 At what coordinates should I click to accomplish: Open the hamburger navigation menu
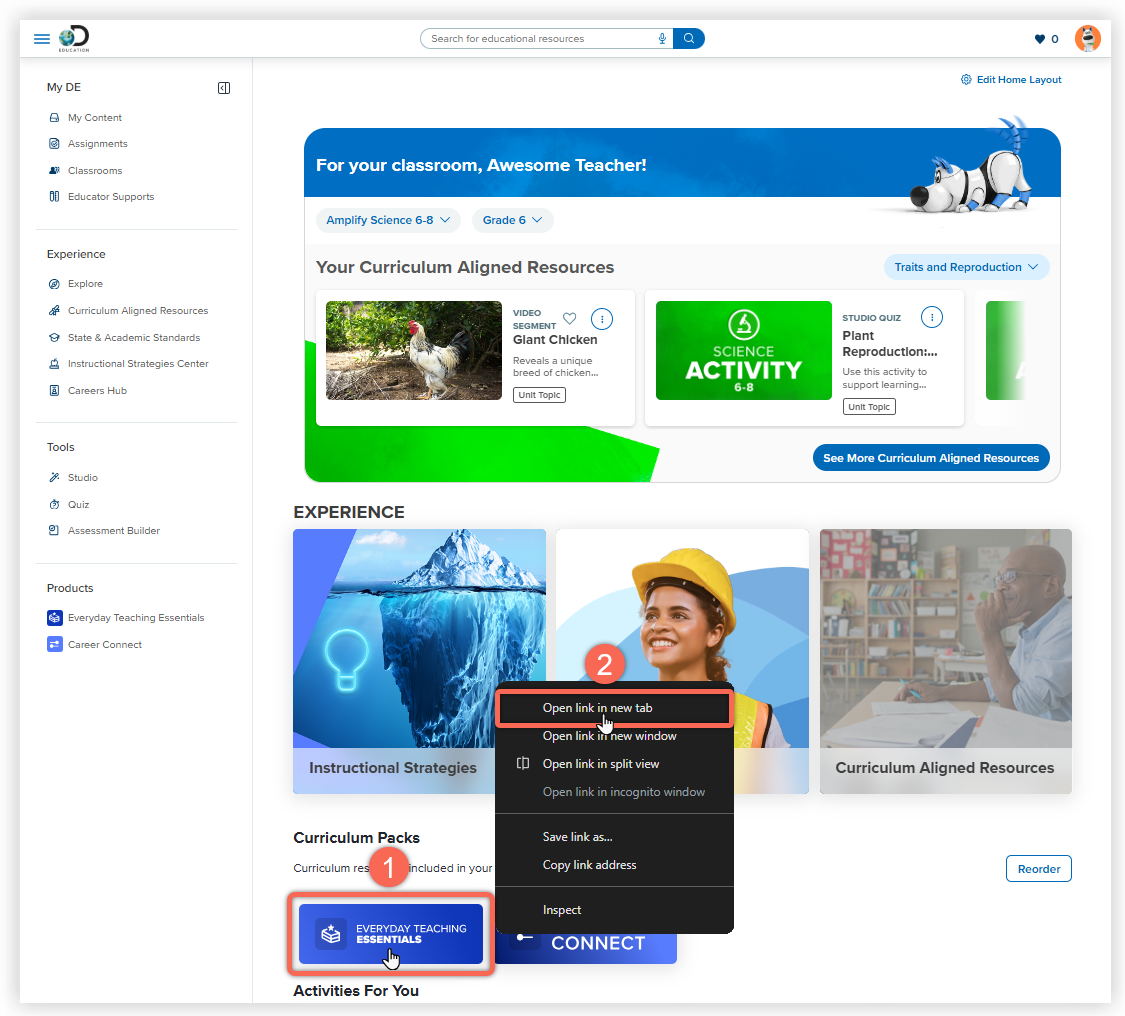pos(42,39)
